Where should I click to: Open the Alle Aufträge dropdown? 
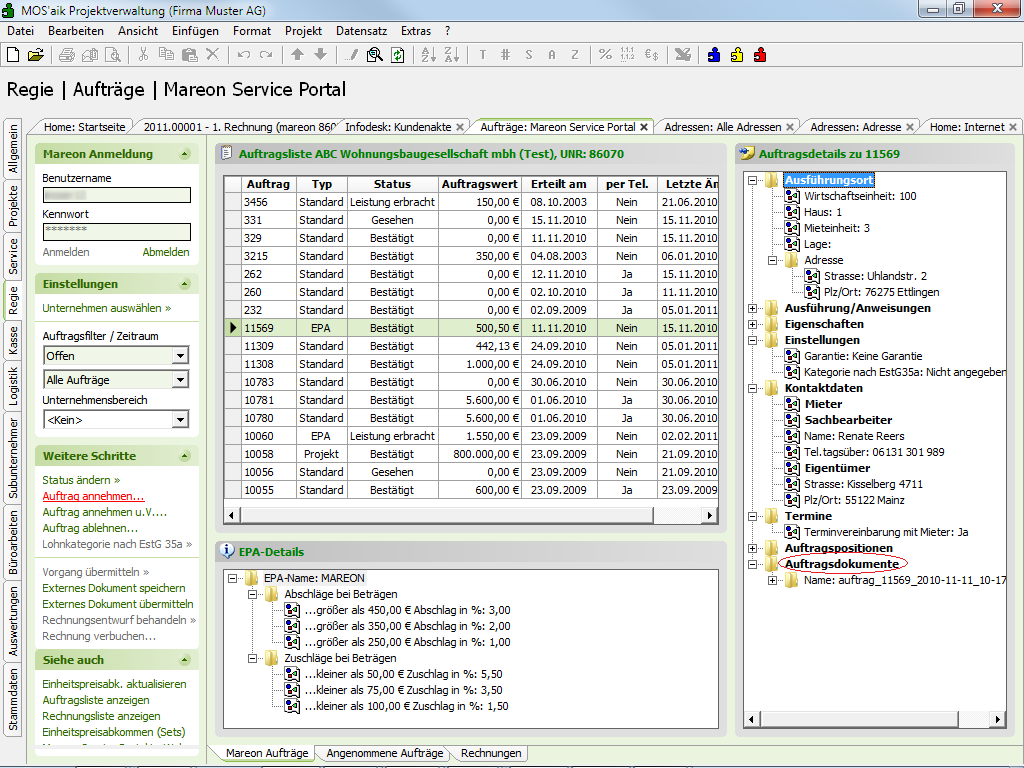pyautogui.click(x=180, y=380)
